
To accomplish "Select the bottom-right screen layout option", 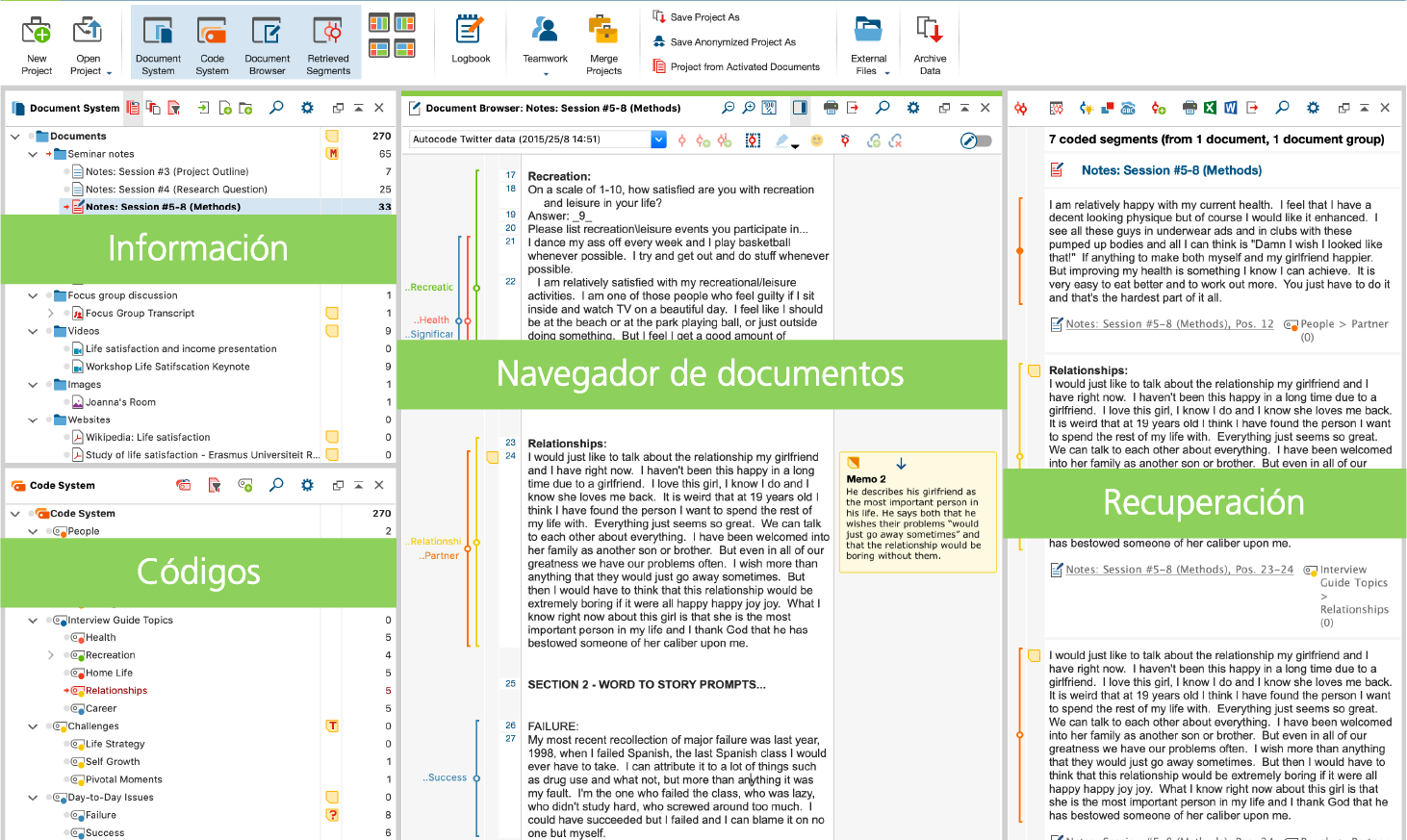I will pyautogui.click(x=405, y=48).
